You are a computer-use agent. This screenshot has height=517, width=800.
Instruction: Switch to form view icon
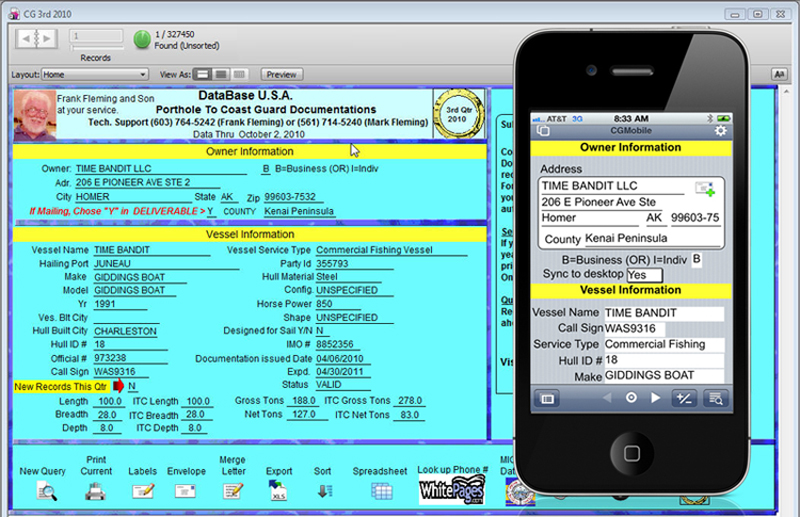coord(203,75)
